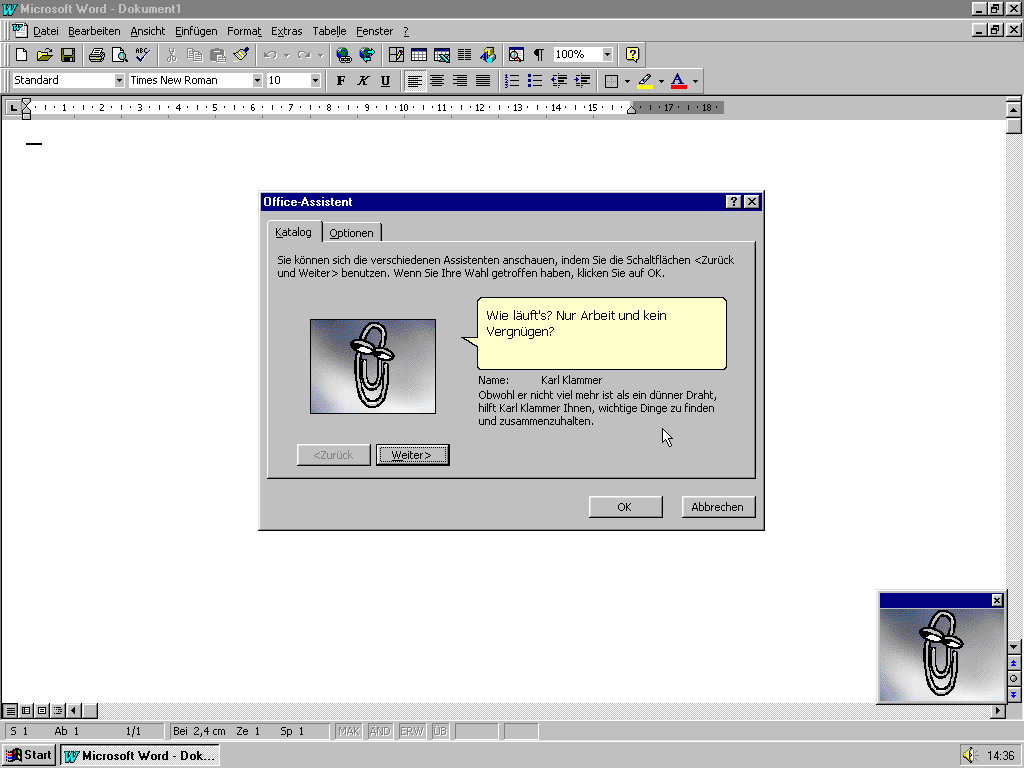Run spelling and grammar check

(142, 55)
